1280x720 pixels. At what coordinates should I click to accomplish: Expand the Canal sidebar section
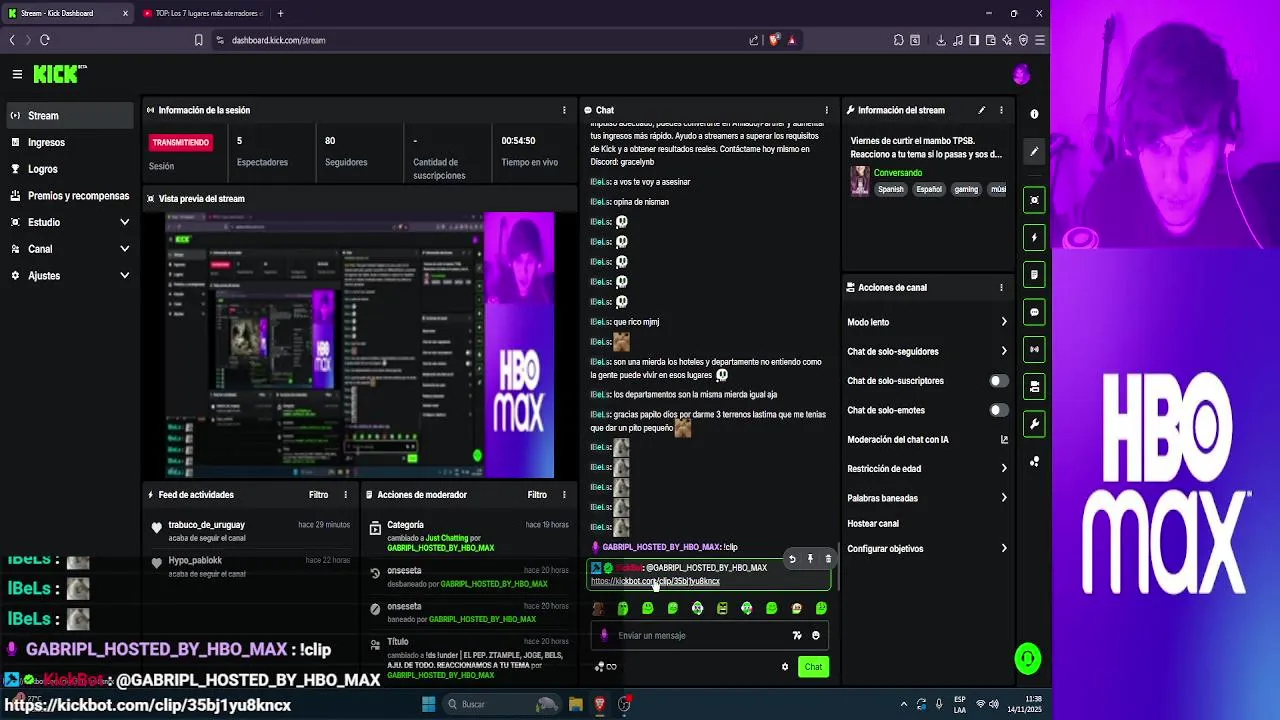click(x=68, y=249)
